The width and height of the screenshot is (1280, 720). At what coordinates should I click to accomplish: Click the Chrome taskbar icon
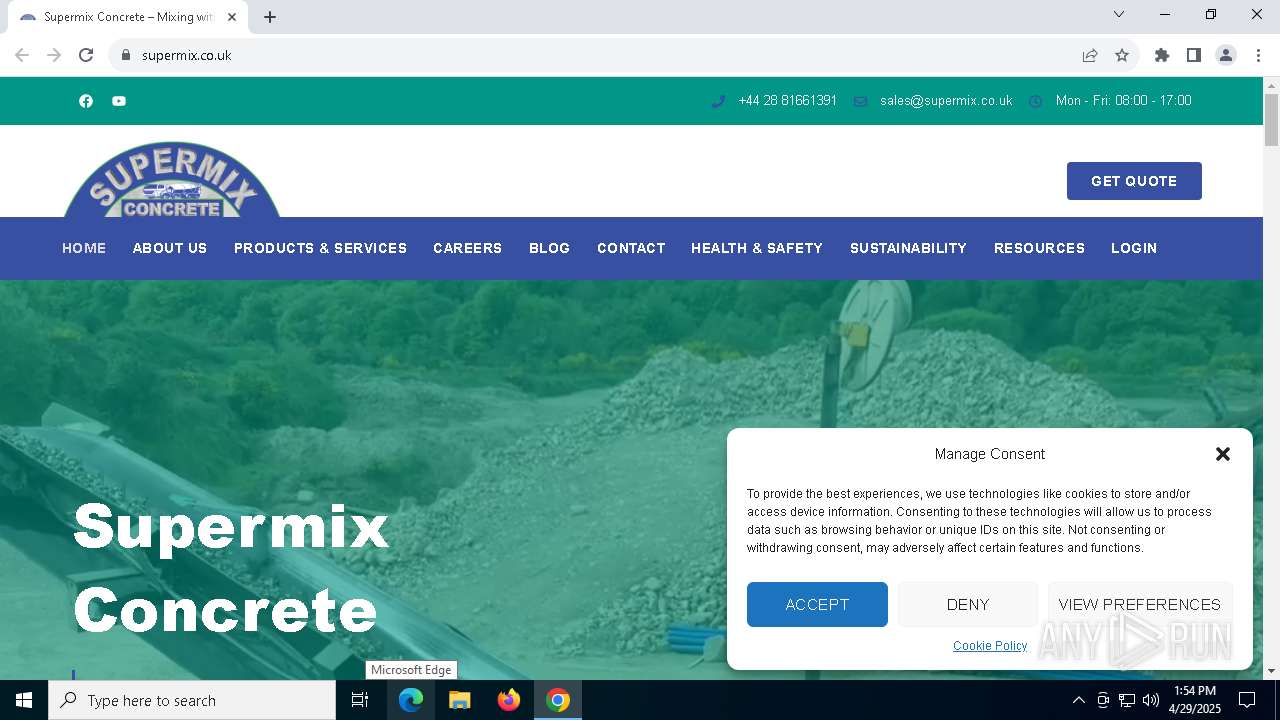point(558,700)
